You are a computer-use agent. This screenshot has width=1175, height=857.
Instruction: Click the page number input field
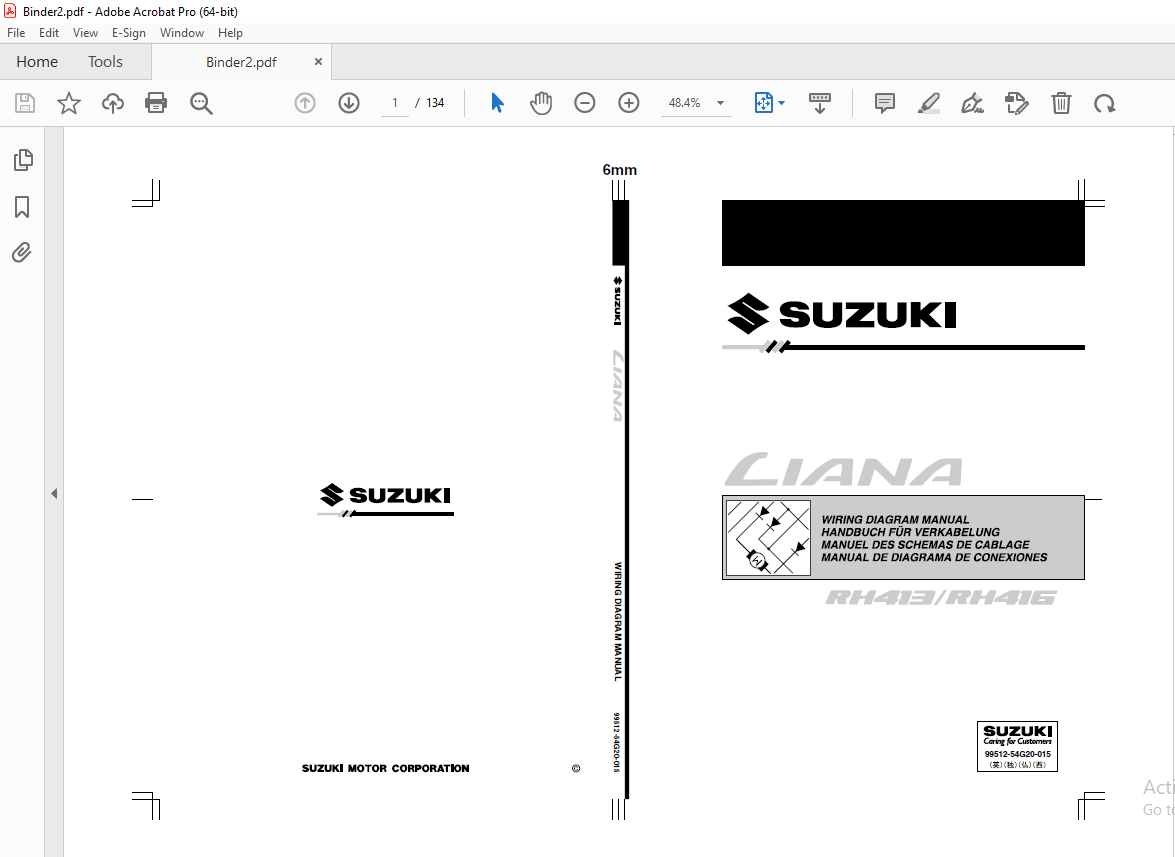coord(395,103)
